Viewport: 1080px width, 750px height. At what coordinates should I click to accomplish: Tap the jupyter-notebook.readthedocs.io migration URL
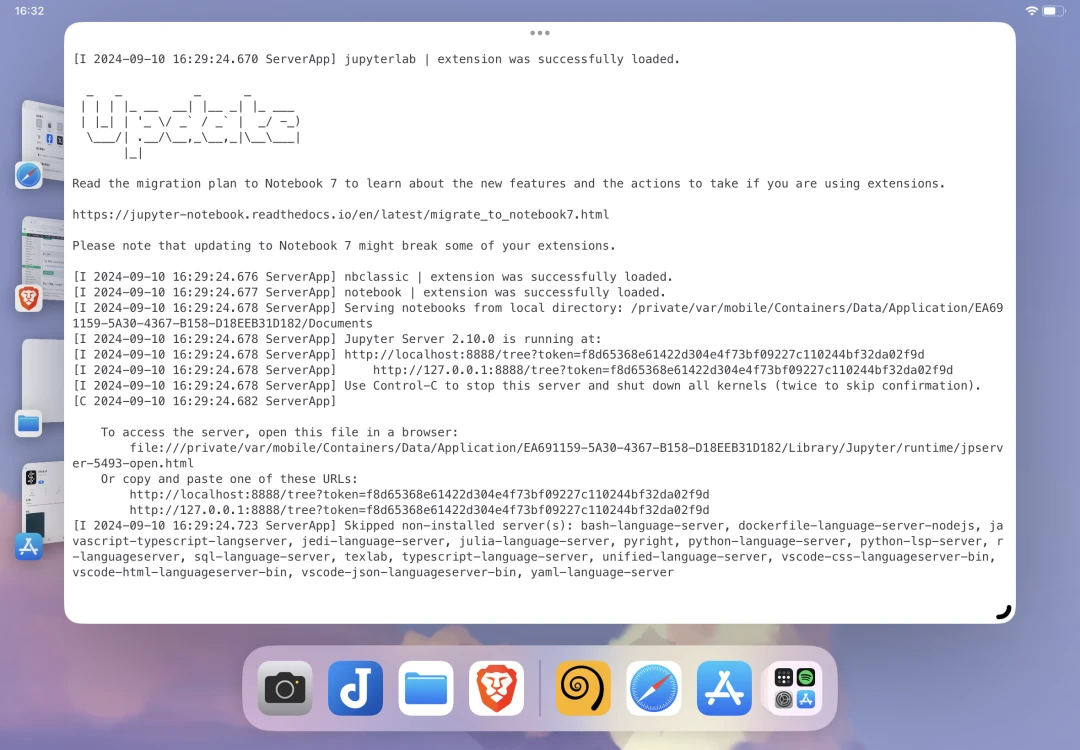click(x=340, y=215)
